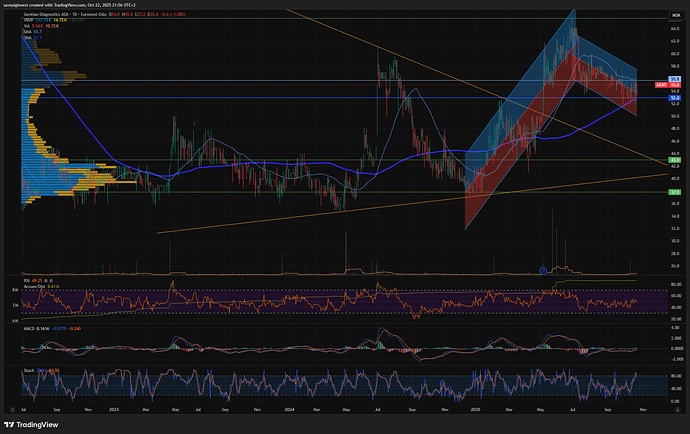Select the Vol indicator legend

26,24
